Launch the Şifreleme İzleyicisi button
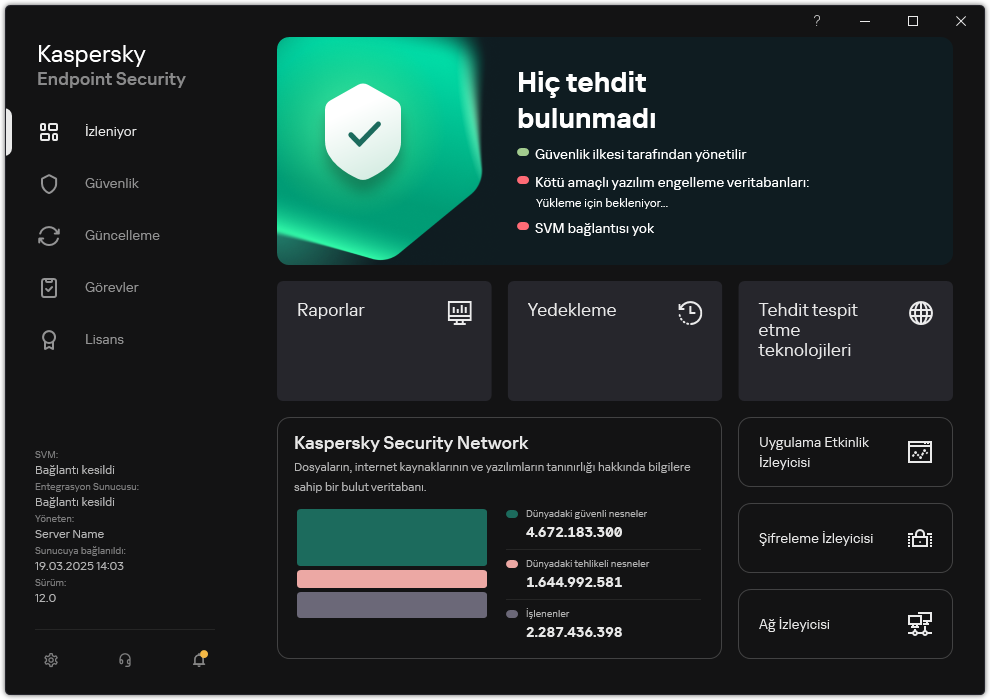 point(845,538)
